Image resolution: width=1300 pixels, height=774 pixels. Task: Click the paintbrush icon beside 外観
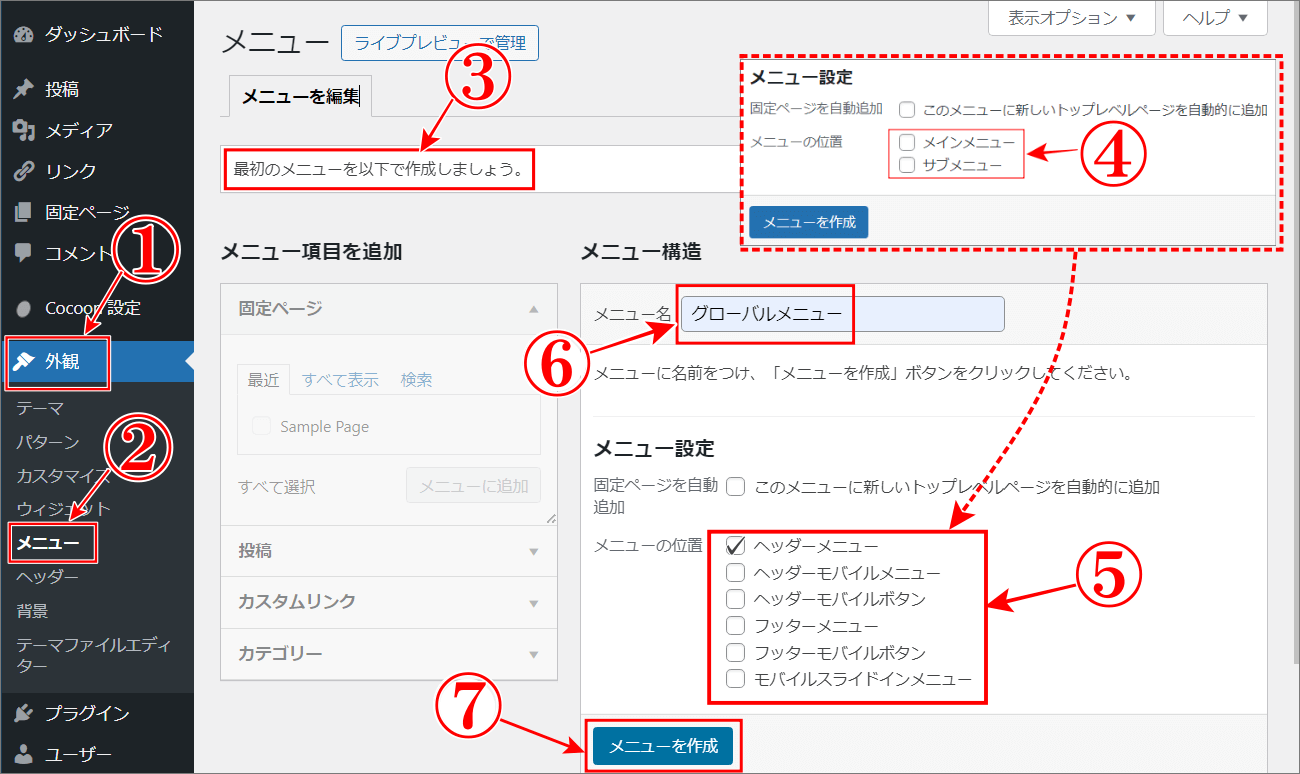tap(24, 362)
